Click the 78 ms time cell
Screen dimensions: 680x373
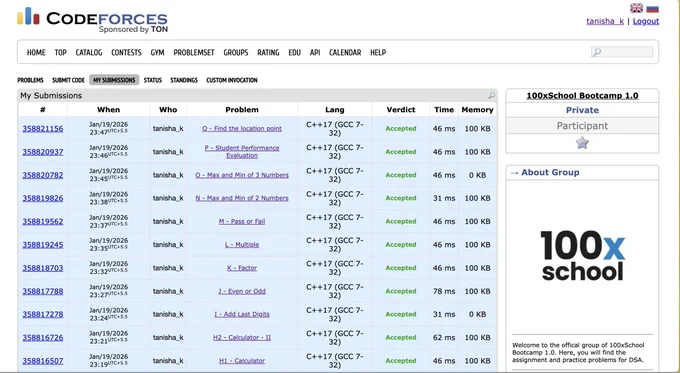(x=444, y=291)
